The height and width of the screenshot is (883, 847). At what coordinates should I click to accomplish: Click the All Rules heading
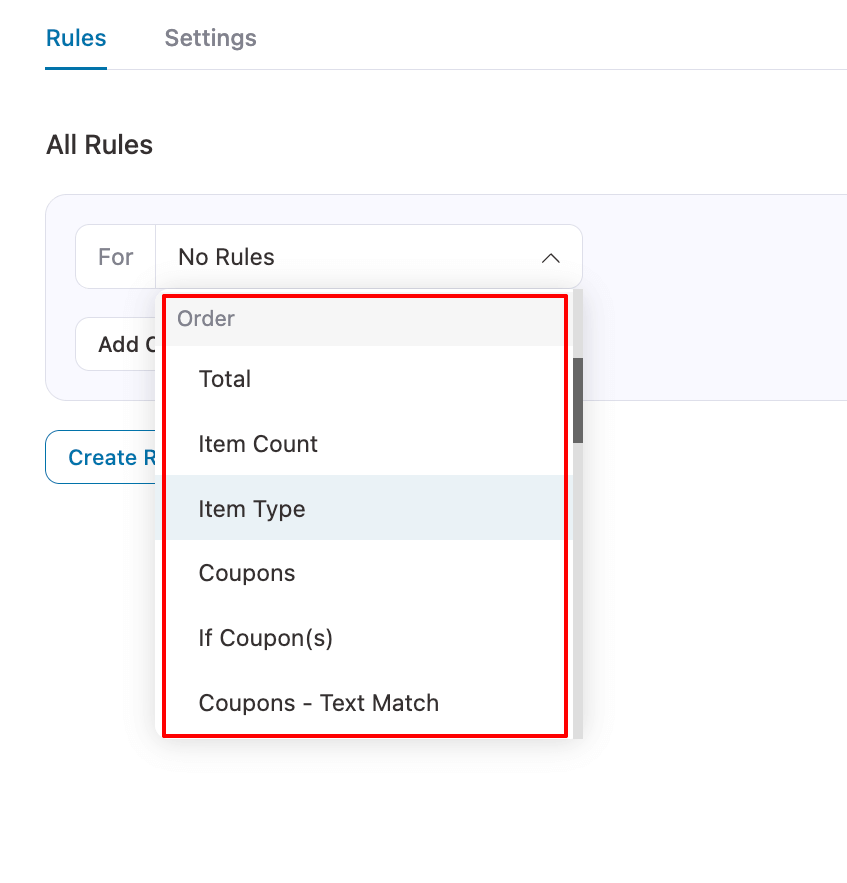(x=99, y=145)
